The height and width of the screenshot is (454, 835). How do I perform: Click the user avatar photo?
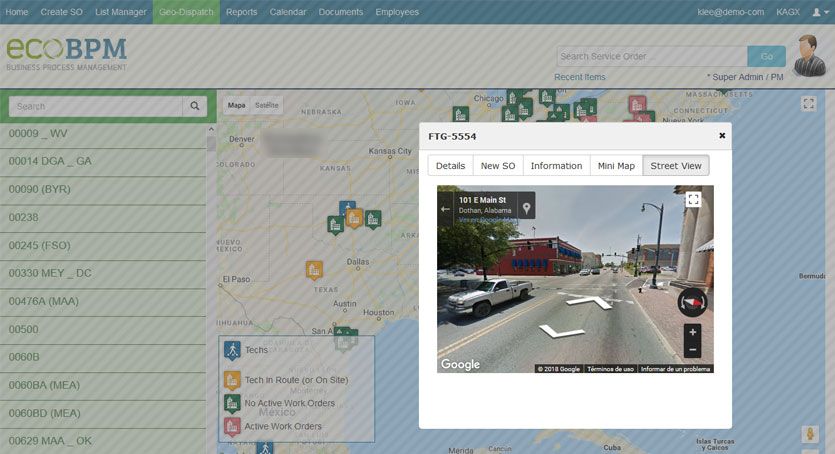809,56
